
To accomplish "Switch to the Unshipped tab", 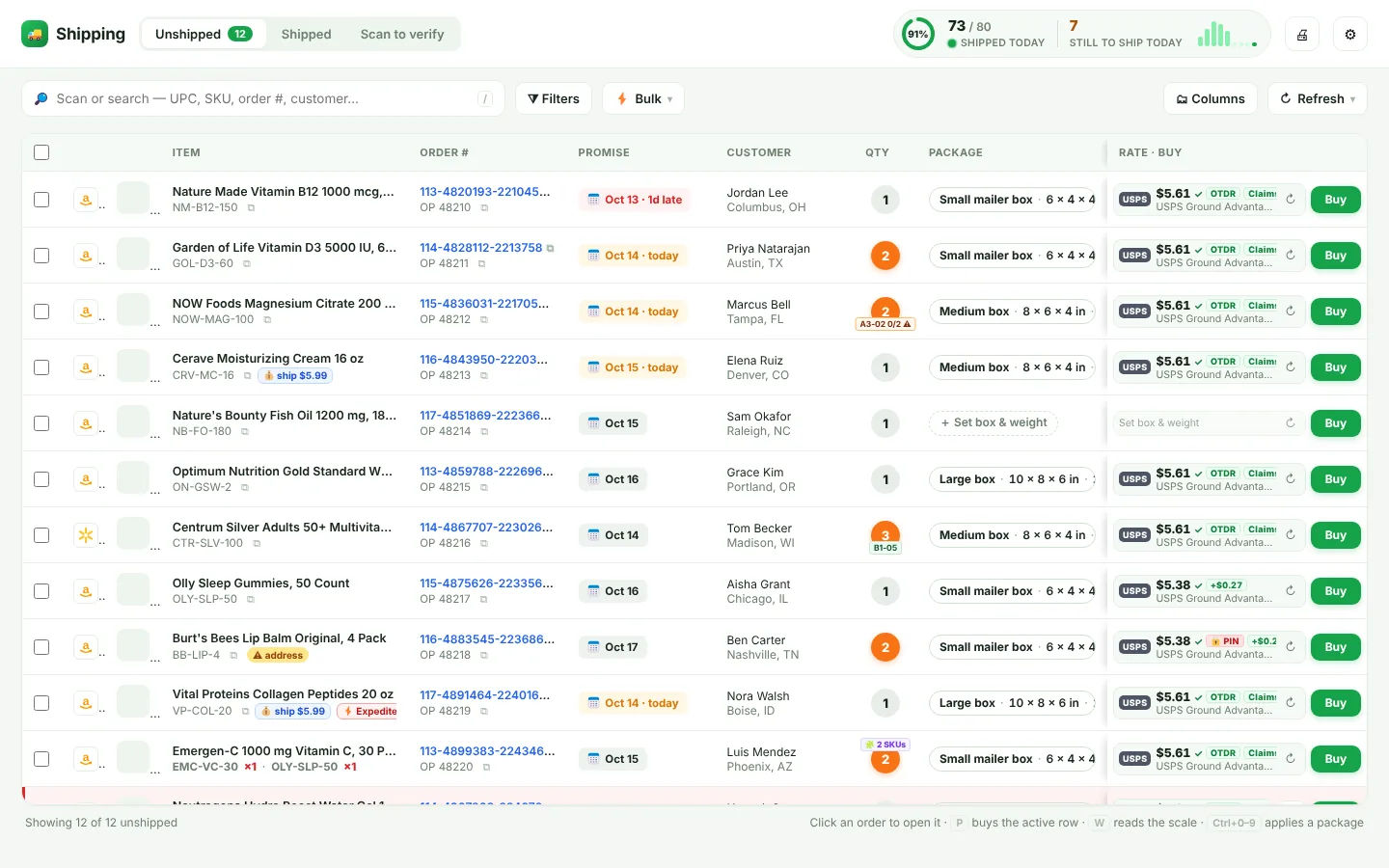I will 204,34.
